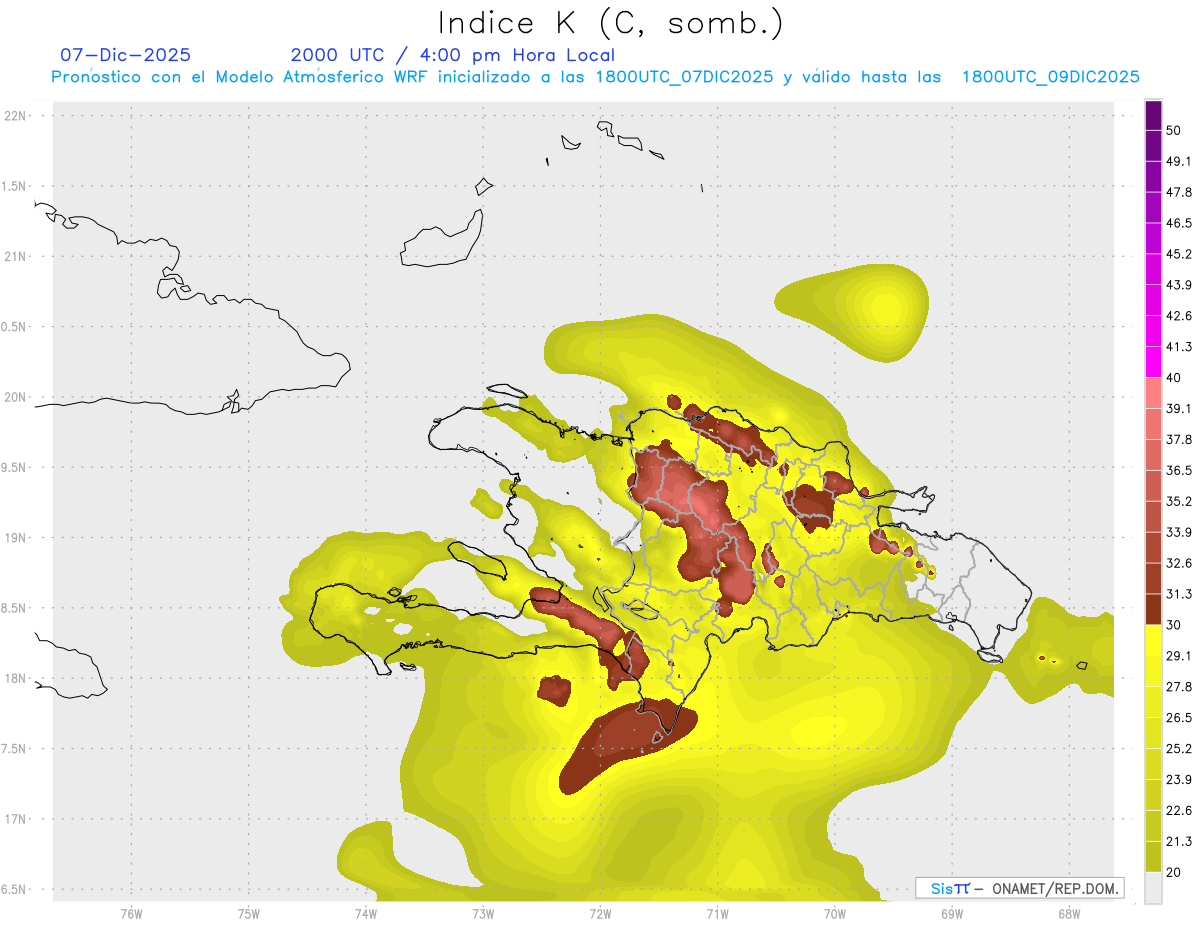Image resolution: width=1200 pixels, height=927 pixels.
Task: Click the legend value "42.6"
Action: click(x=1179, y=317)
